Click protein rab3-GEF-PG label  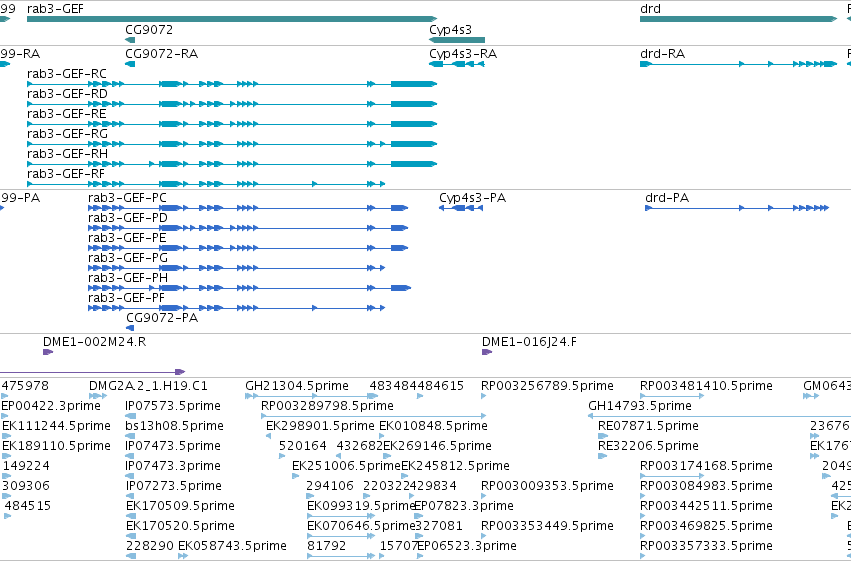[128, 258]
